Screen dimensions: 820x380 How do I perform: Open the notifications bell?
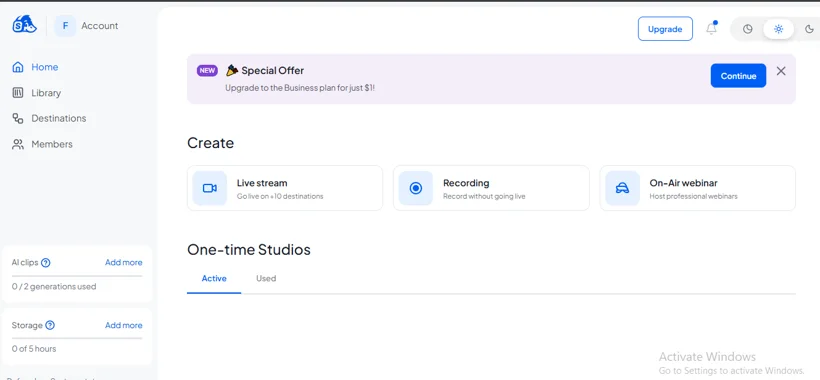(x=711, y=29)
